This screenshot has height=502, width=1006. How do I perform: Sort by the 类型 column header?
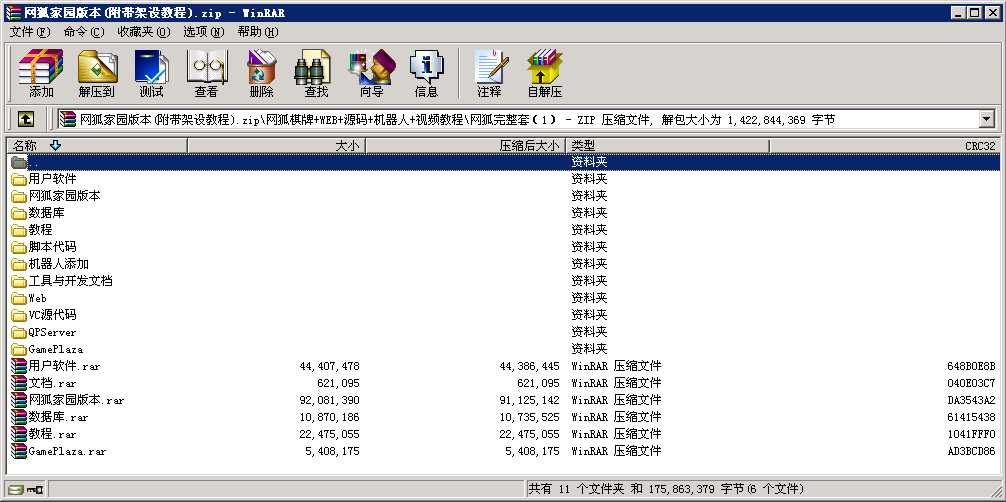pos(667,146)
